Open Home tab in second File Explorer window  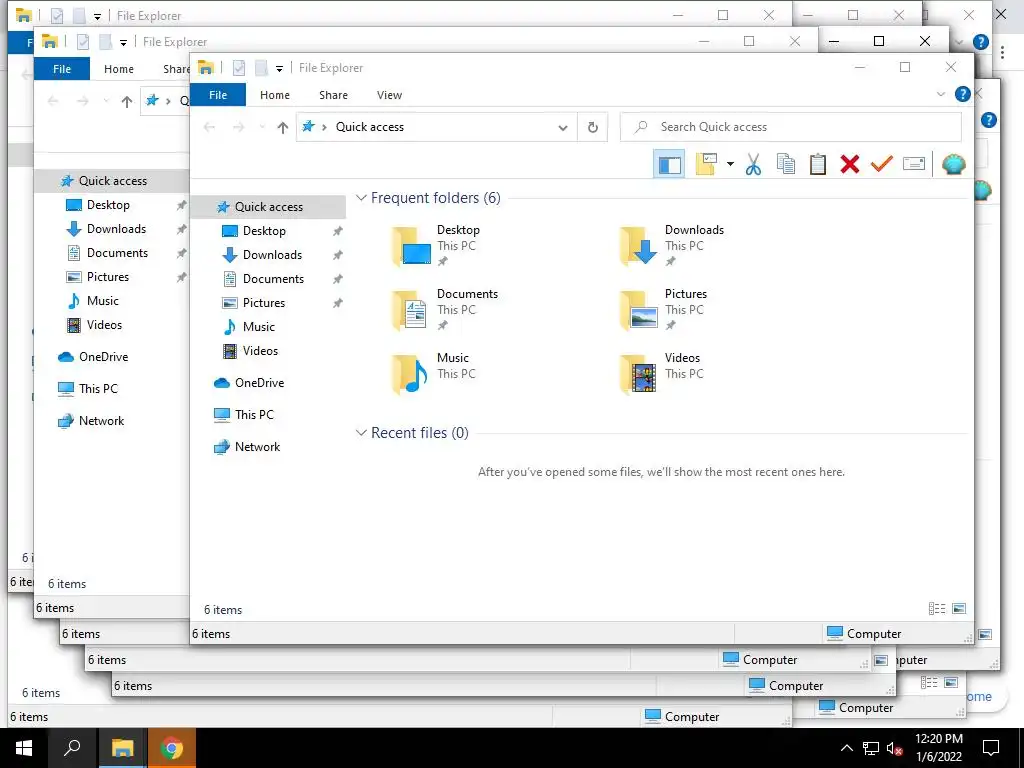(x=119, y=69)
